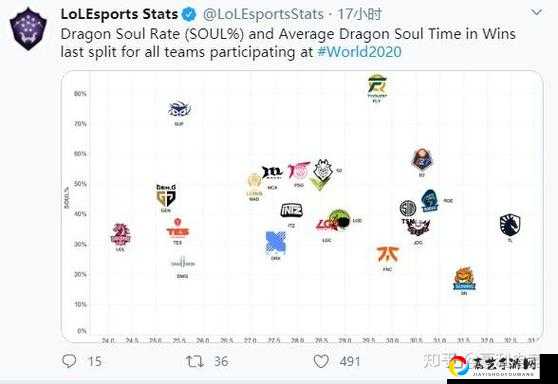The height and width of the screenshot is (384, 558).
Task: Click the tweet timestamp 17小时
Action: 359,14
